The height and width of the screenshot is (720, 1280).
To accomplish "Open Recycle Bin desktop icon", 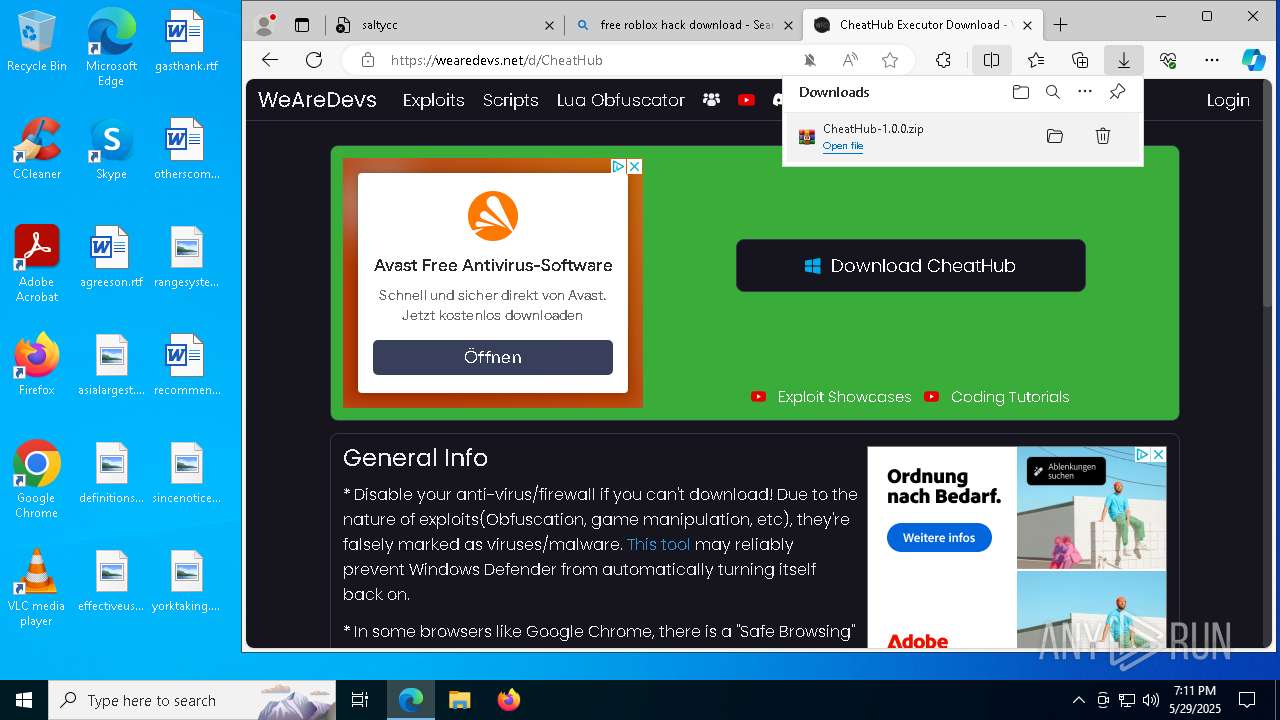I will [37, 43].
